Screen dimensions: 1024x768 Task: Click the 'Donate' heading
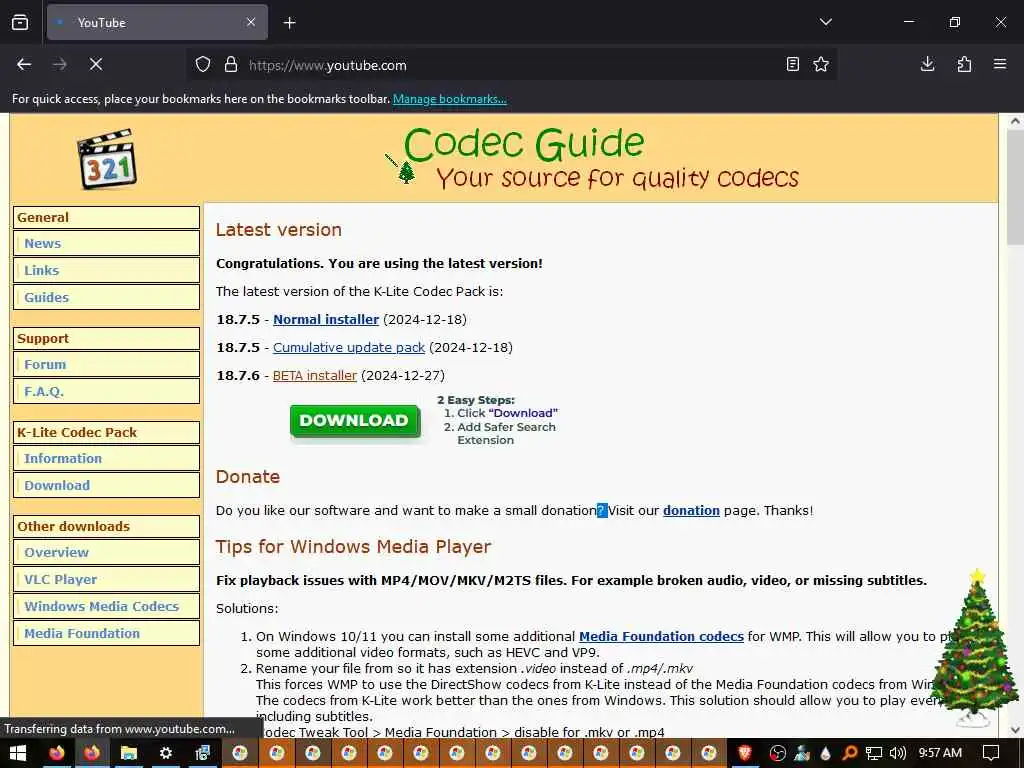(248, 477)
